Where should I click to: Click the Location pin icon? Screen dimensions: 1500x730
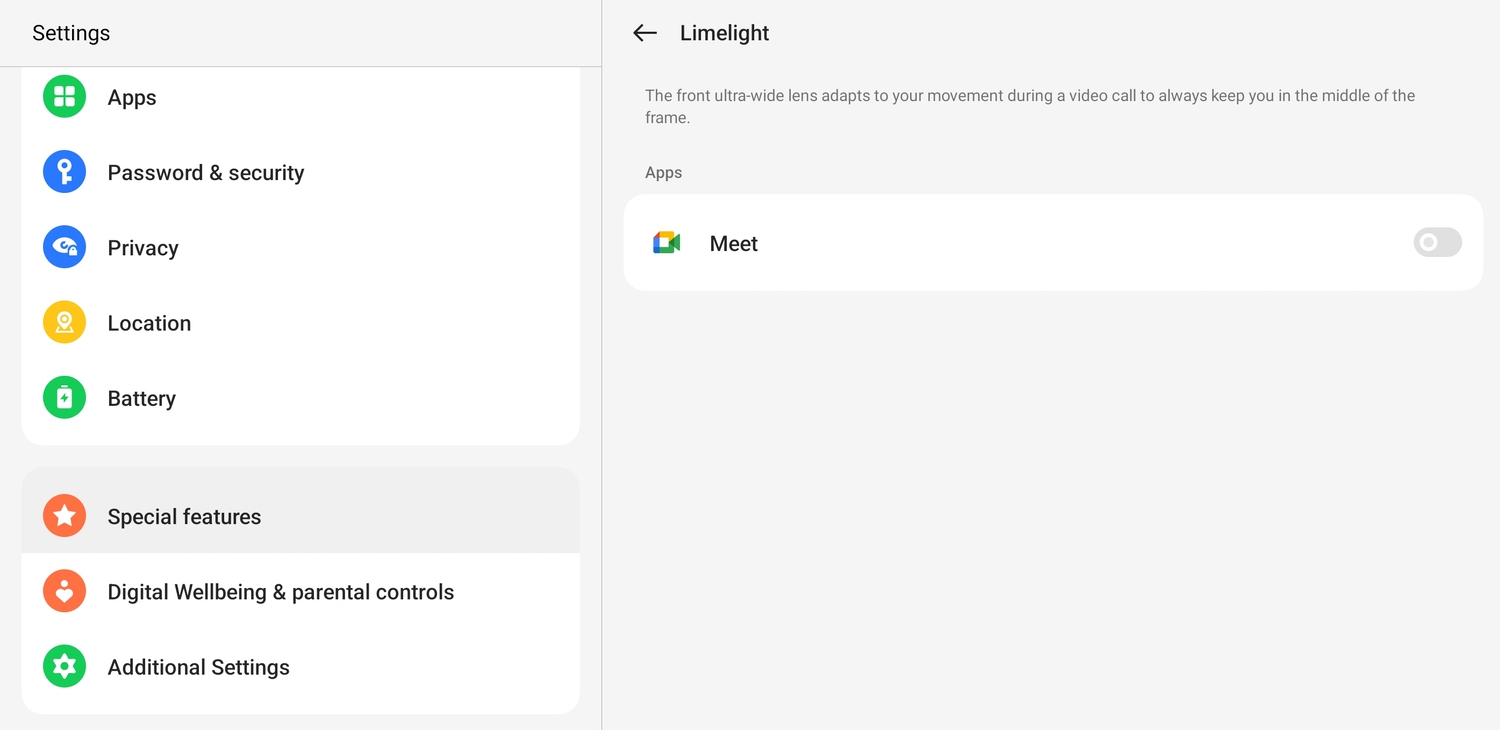click(x=64, y=322)
